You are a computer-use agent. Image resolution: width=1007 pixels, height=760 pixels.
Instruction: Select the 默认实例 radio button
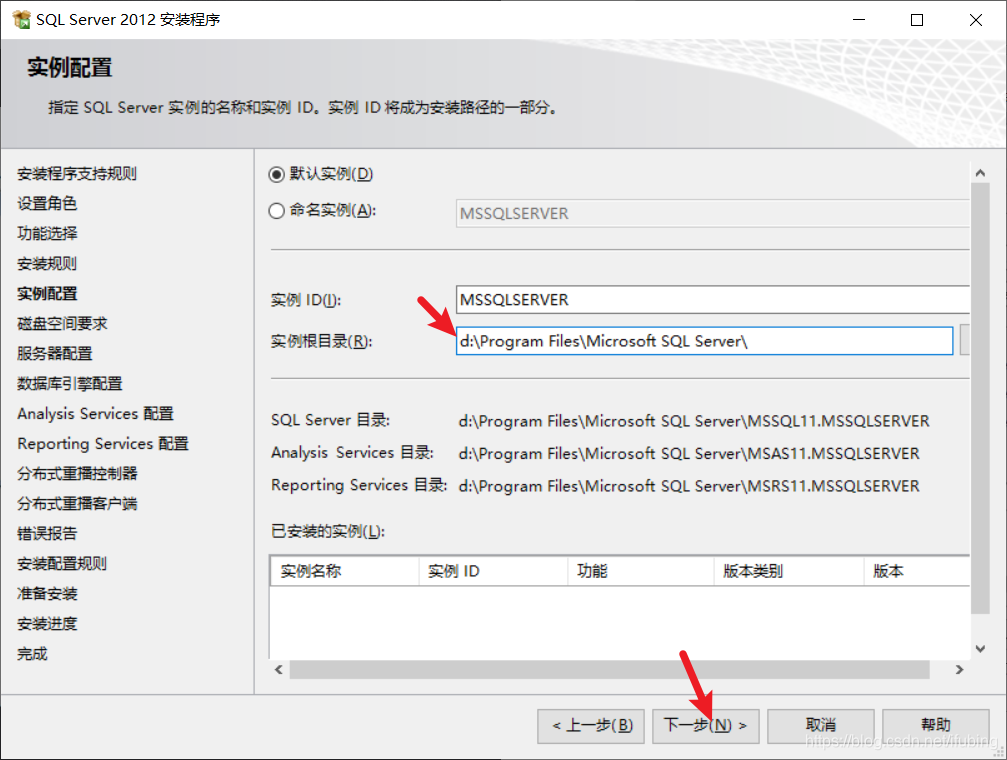pos(276,174)
